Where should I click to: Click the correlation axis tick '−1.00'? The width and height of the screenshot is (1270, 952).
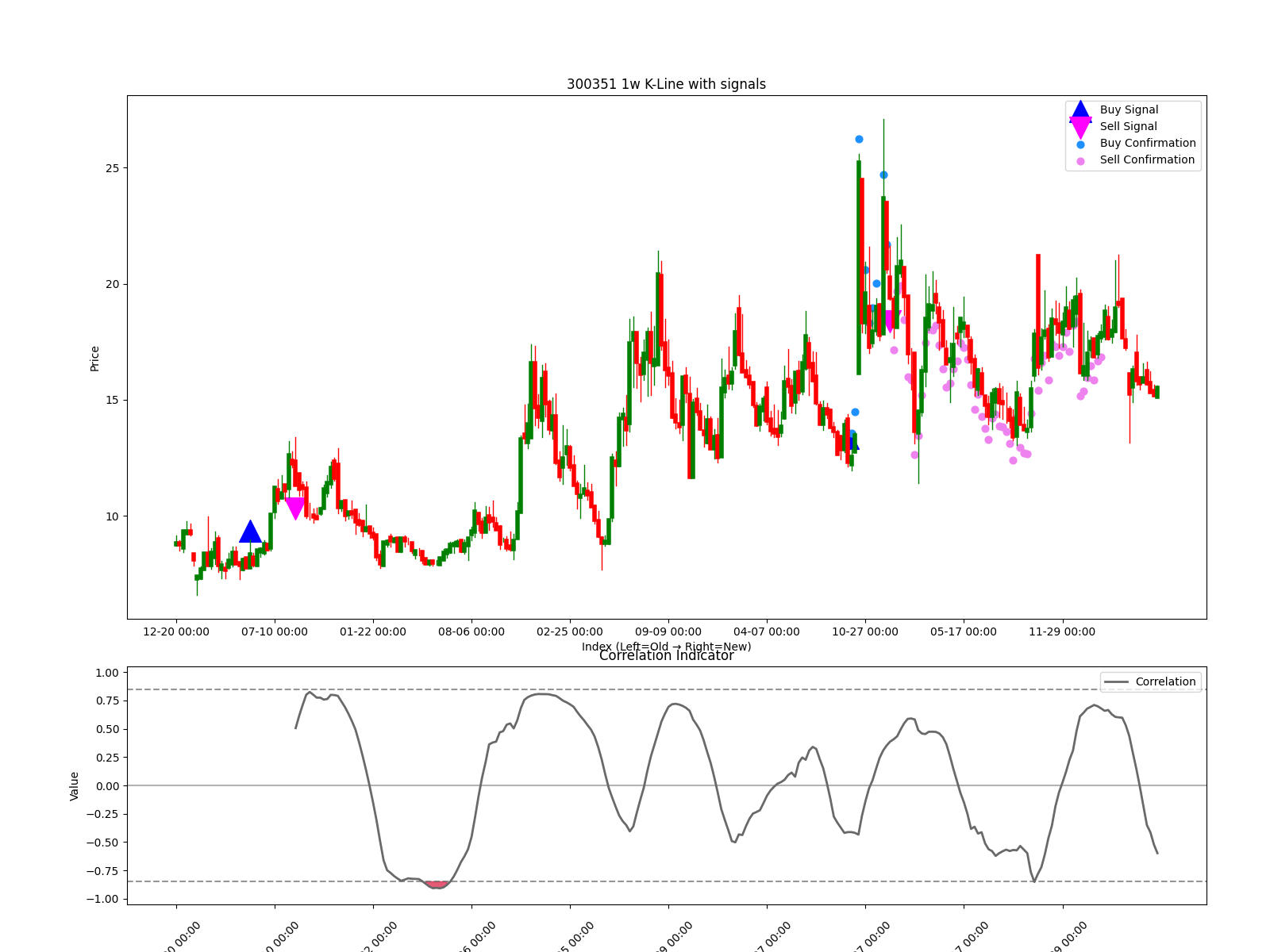click(102, 899)
